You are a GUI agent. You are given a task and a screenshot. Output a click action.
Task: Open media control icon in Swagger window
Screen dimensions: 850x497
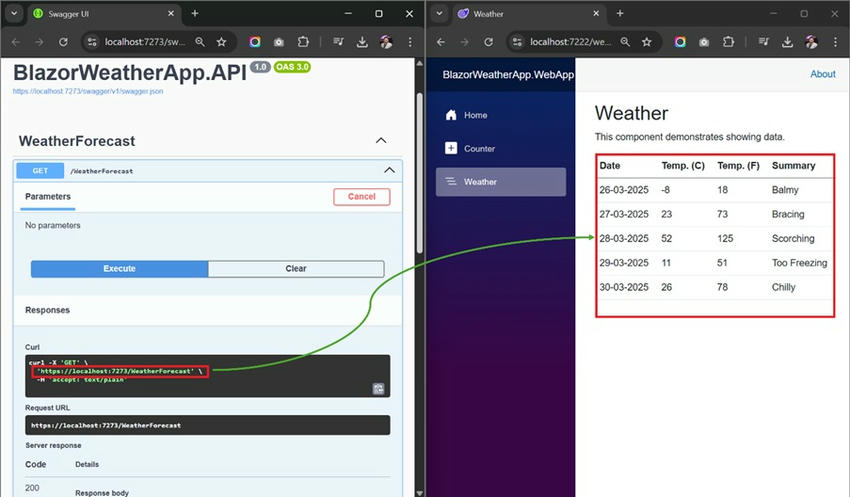coord(338,42)
